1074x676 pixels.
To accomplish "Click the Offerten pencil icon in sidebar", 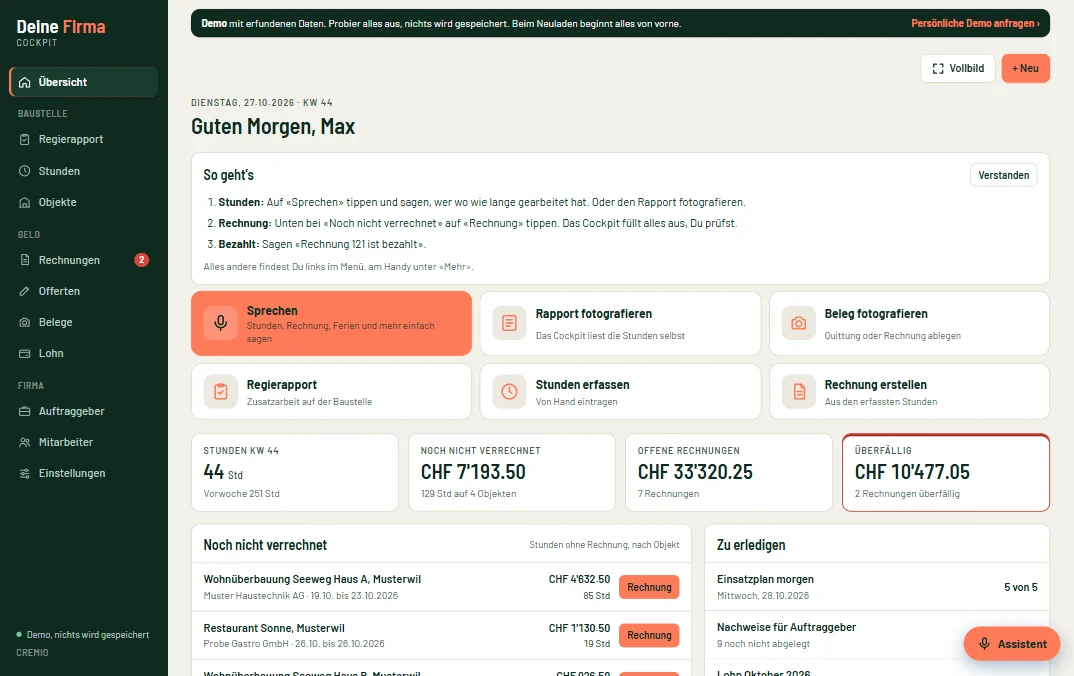I will click(25, 291).
